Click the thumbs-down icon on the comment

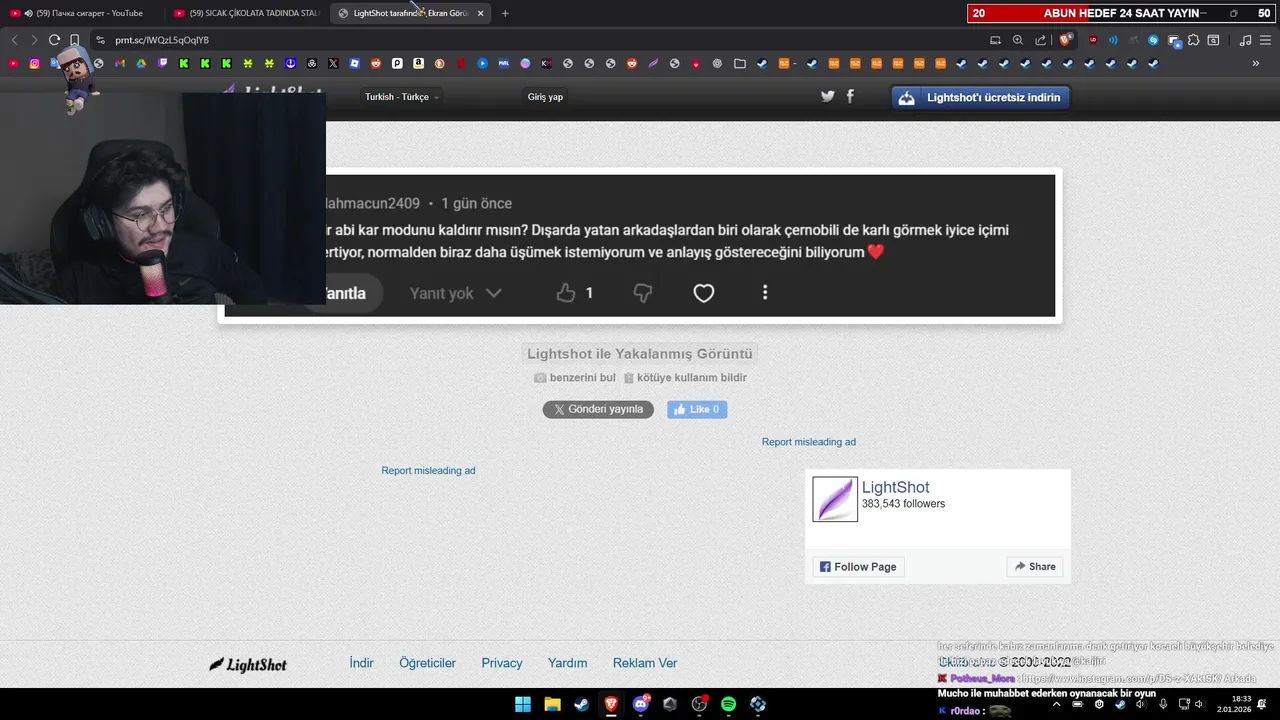643,292
